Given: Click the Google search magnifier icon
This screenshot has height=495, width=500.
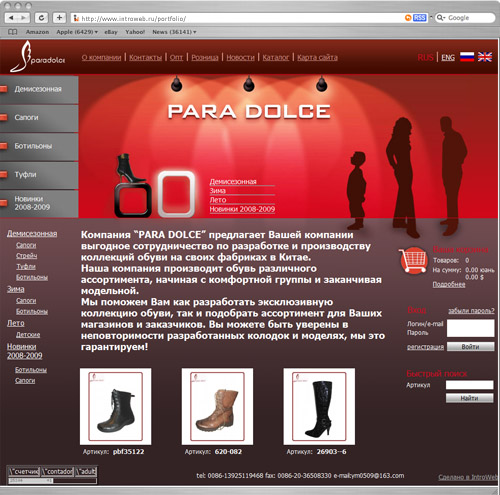Looking at the screenshot, I should click(x=441, y=18).
